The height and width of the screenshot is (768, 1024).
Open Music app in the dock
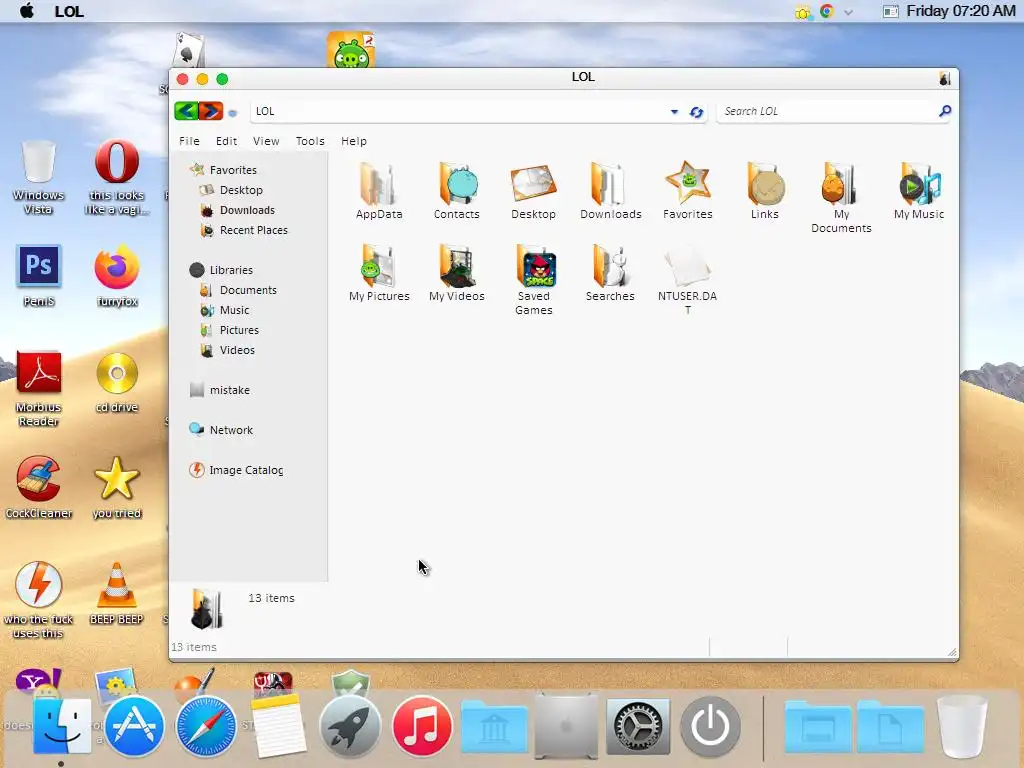[422, 726]
